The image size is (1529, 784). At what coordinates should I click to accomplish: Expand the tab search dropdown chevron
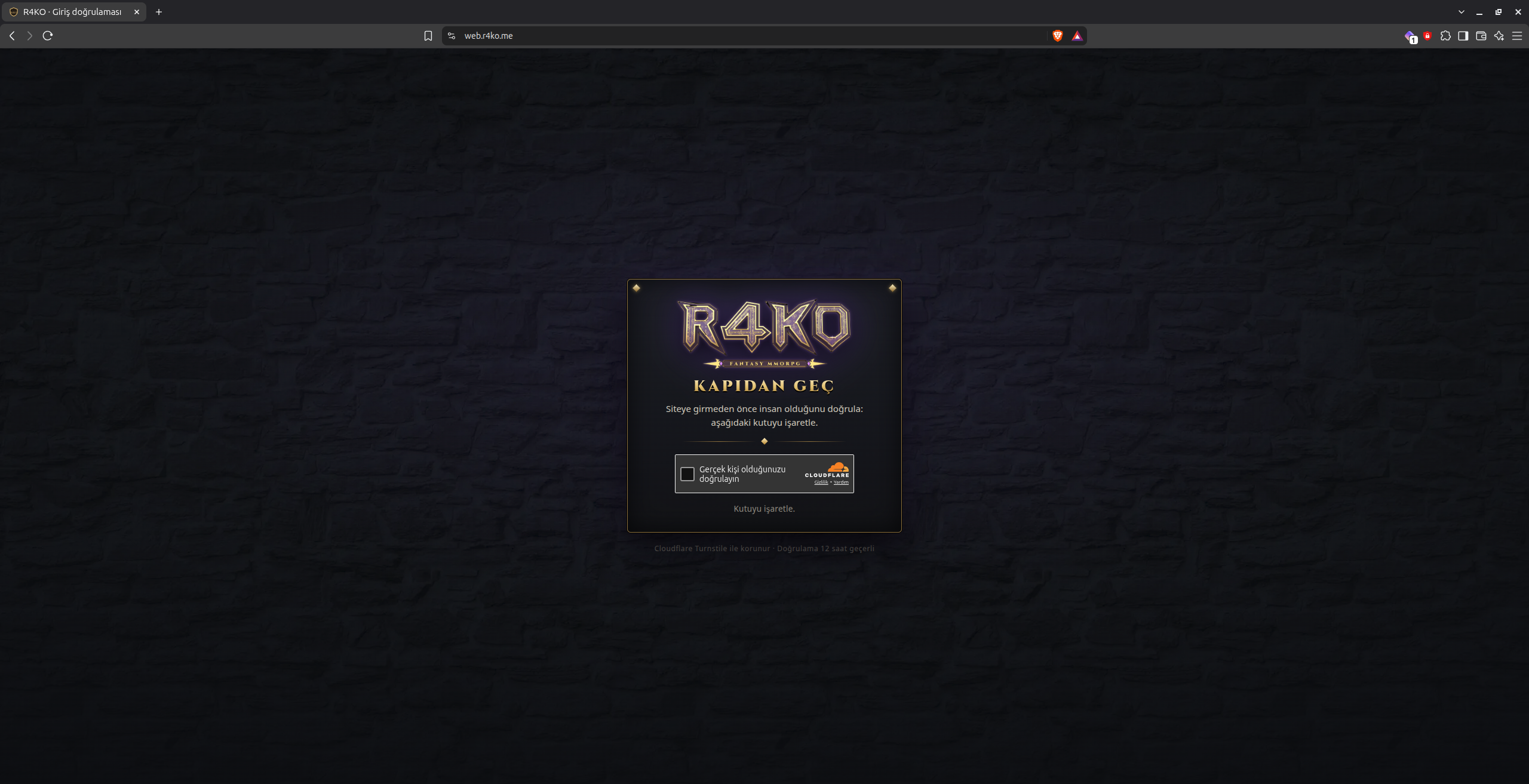click(x=1462, y=12)
